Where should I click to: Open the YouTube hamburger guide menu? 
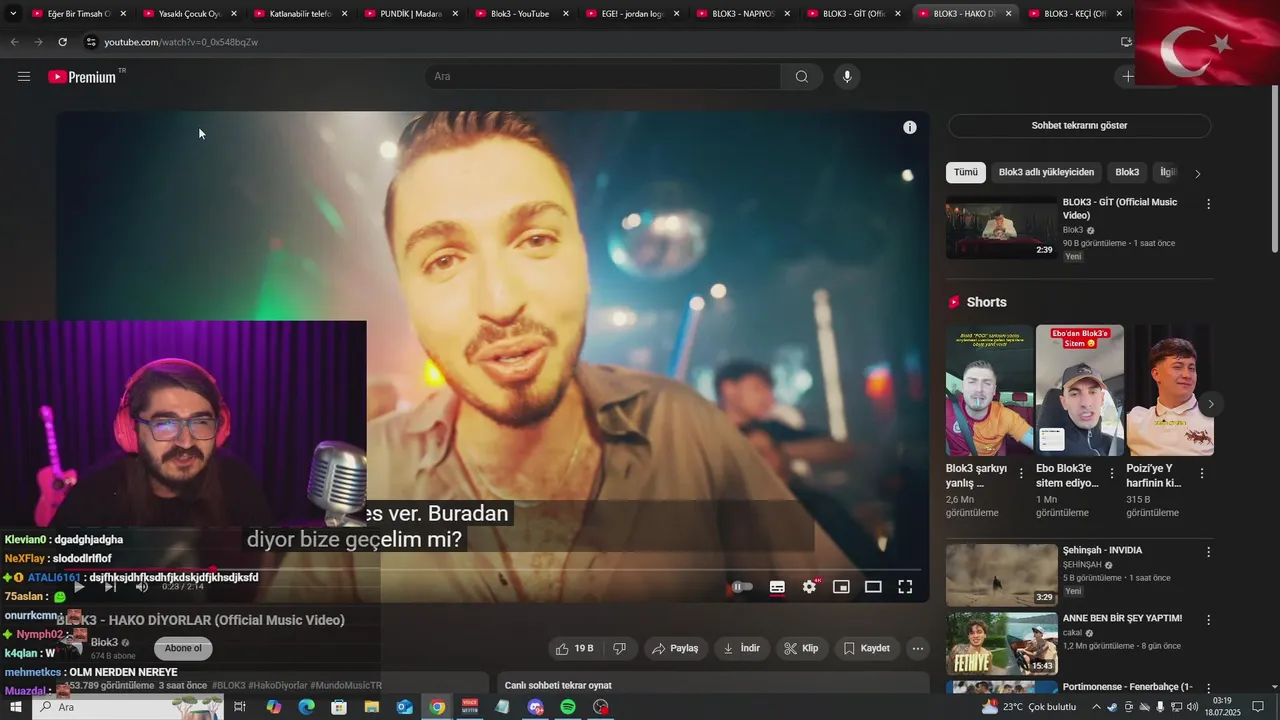point(24,76)
